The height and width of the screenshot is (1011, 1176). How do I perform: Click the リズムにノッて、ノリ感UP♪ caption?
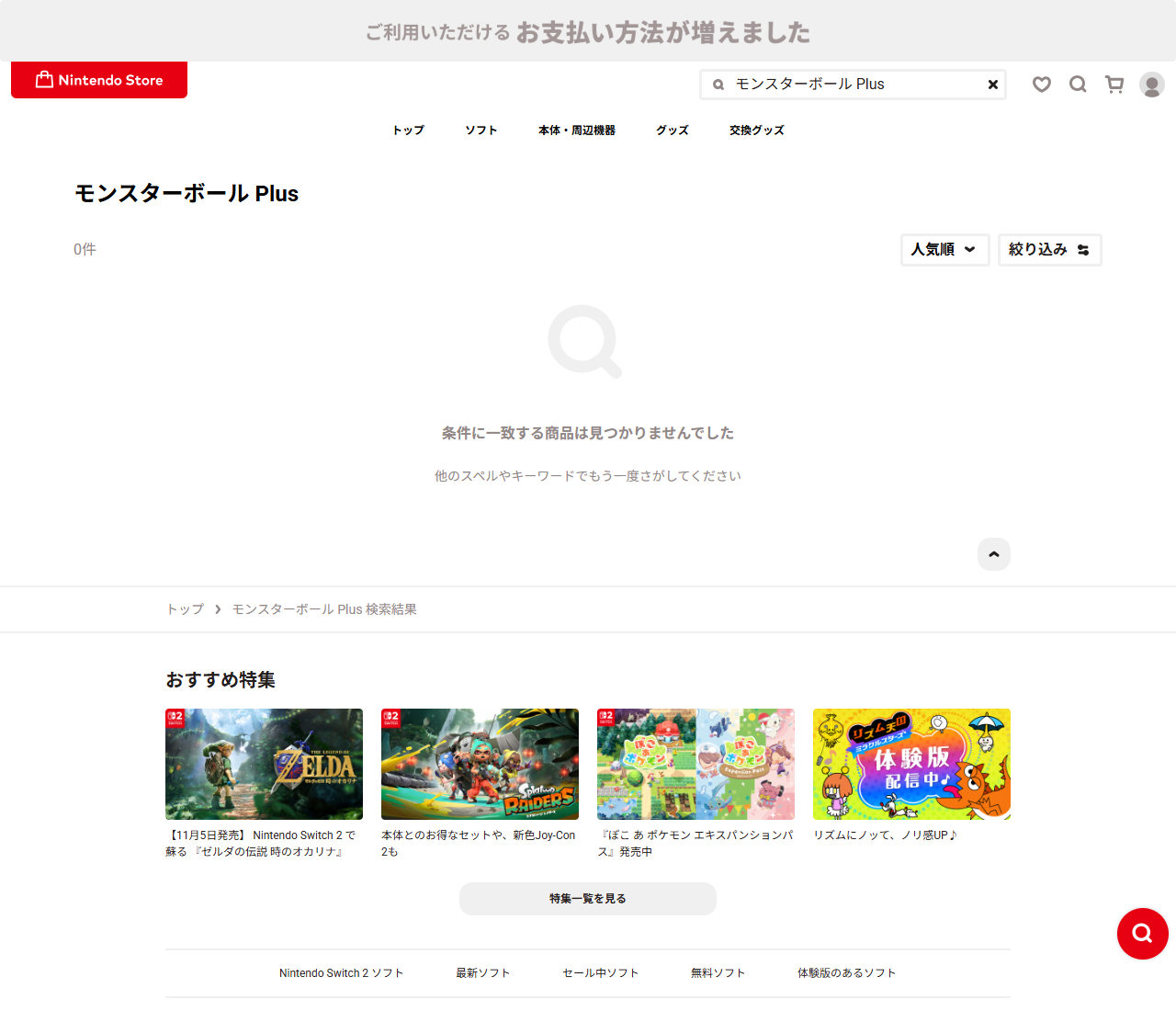[886, 835]
